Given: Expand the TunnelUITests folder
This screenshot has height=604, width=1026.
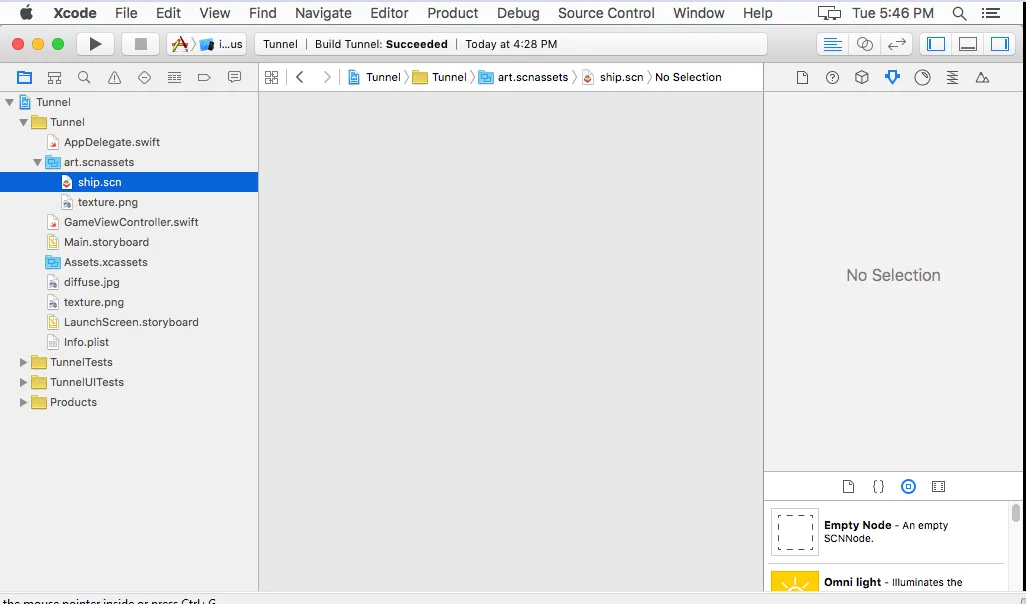Looking at the screenshot, I should pos(24,382).
